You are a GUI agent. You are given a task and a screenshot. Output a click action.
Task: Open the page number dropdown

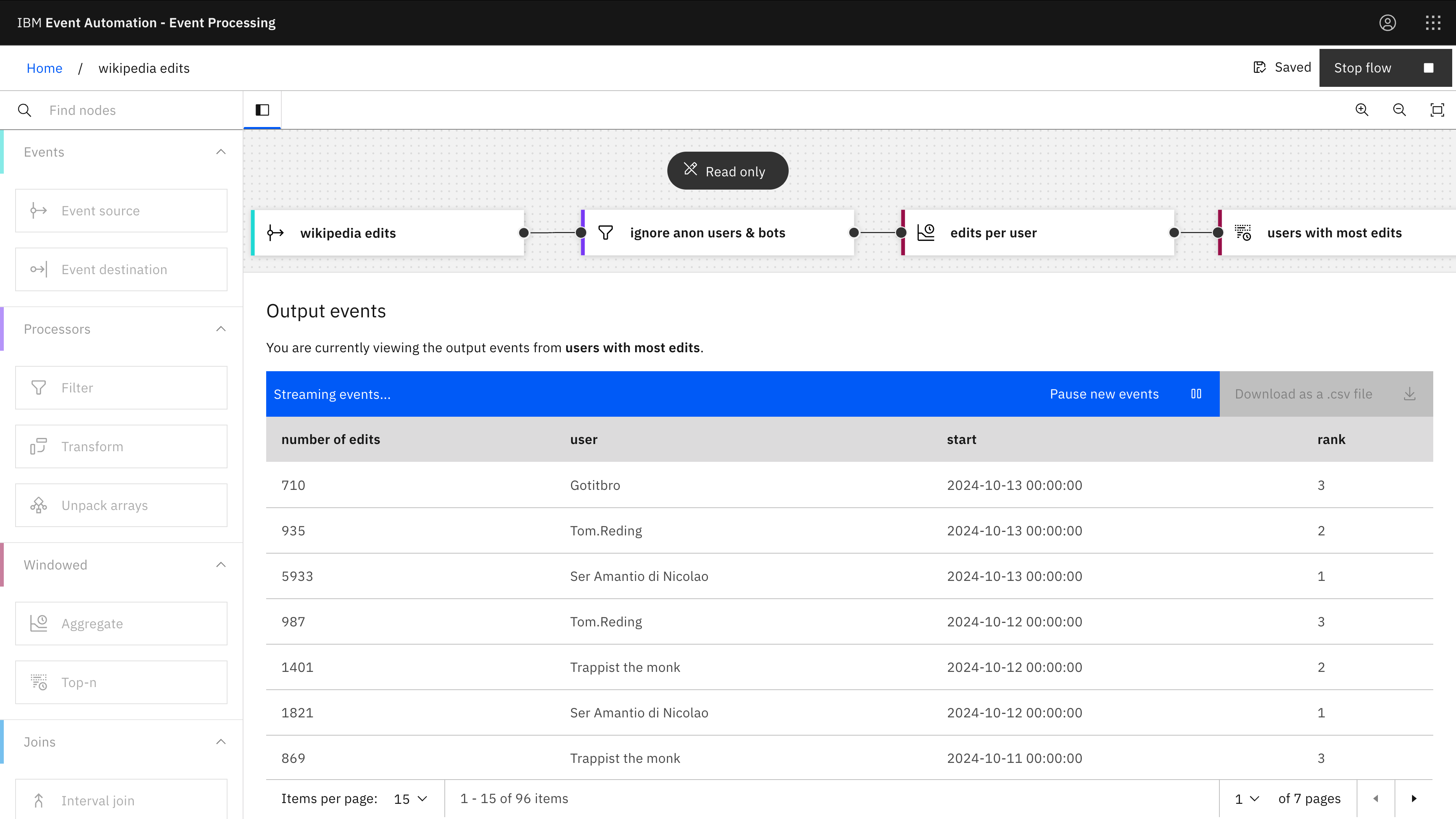coord(1247,799)
